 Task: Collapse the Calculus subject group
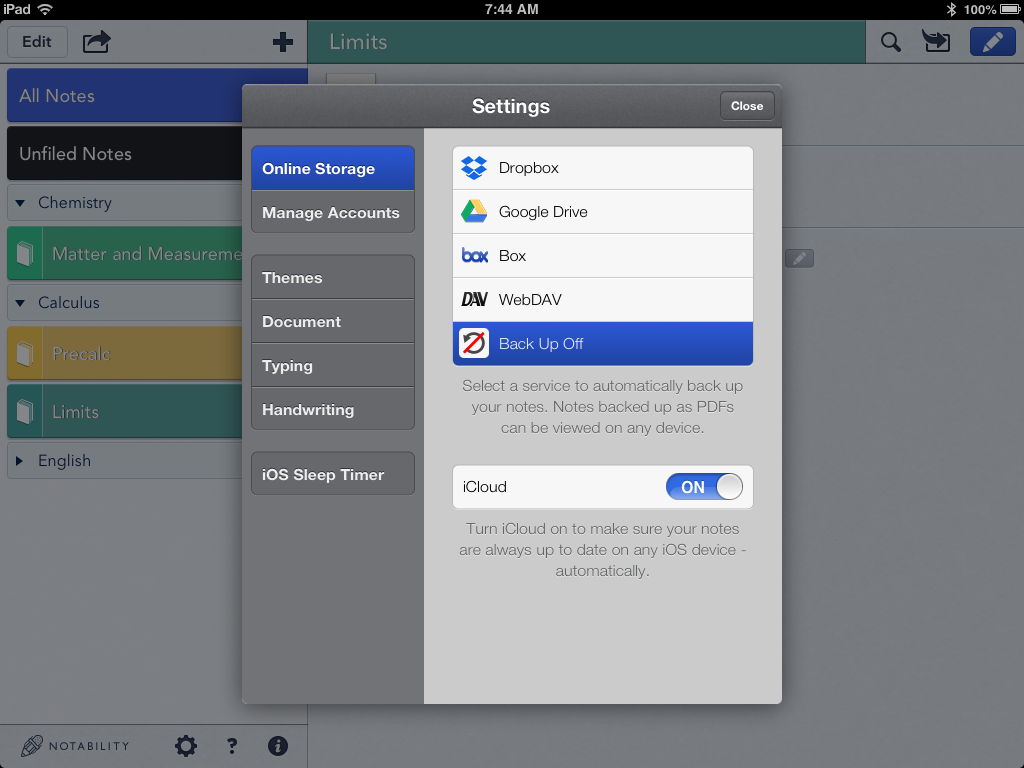20,303
